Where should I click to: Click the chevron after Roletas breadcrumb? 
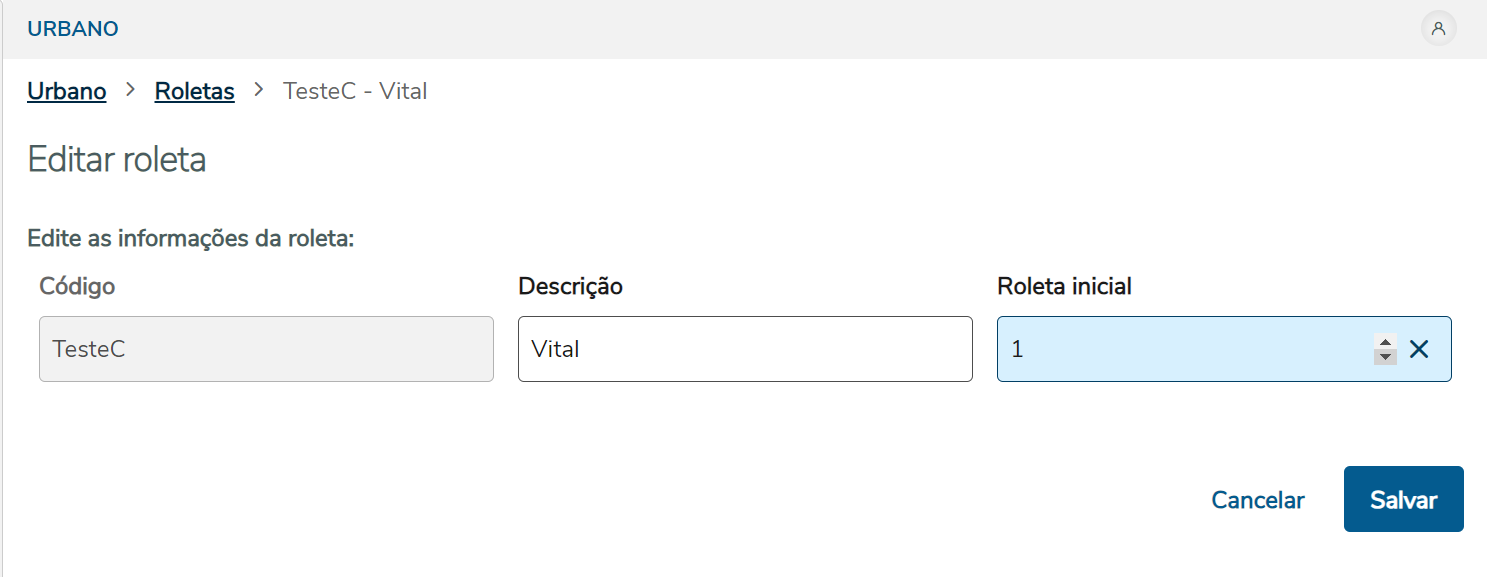[x=259, y=90]
